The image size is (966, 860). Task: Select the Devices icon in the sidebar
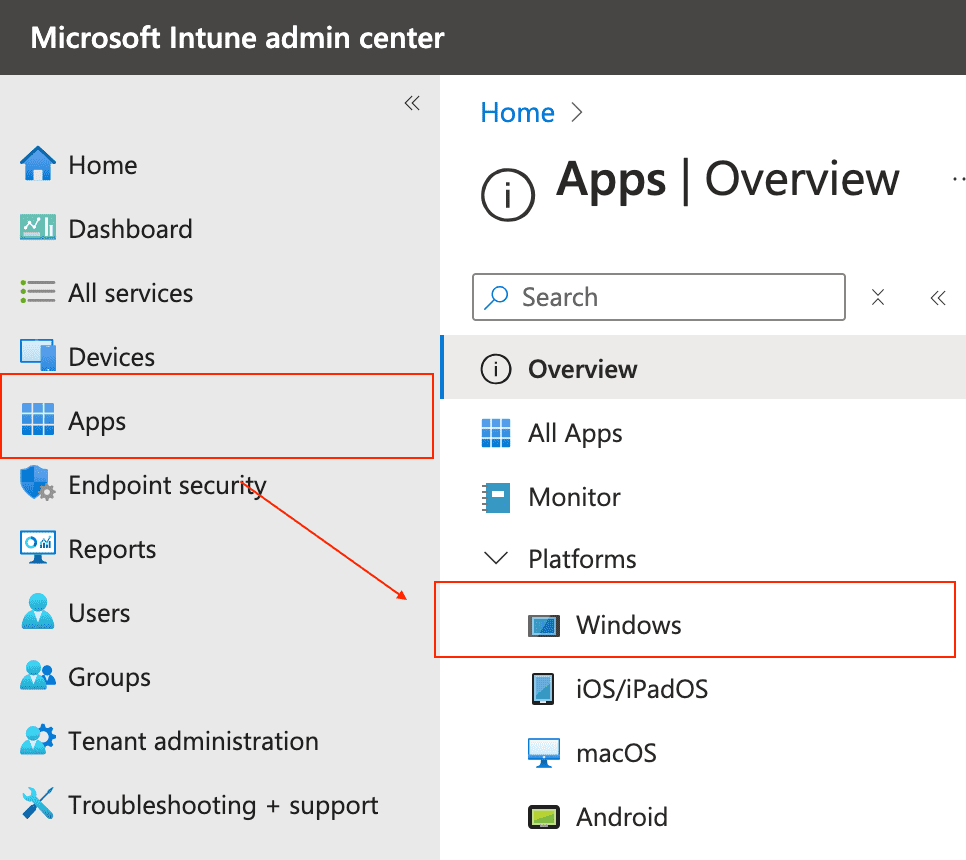click(x=36, y=356)
